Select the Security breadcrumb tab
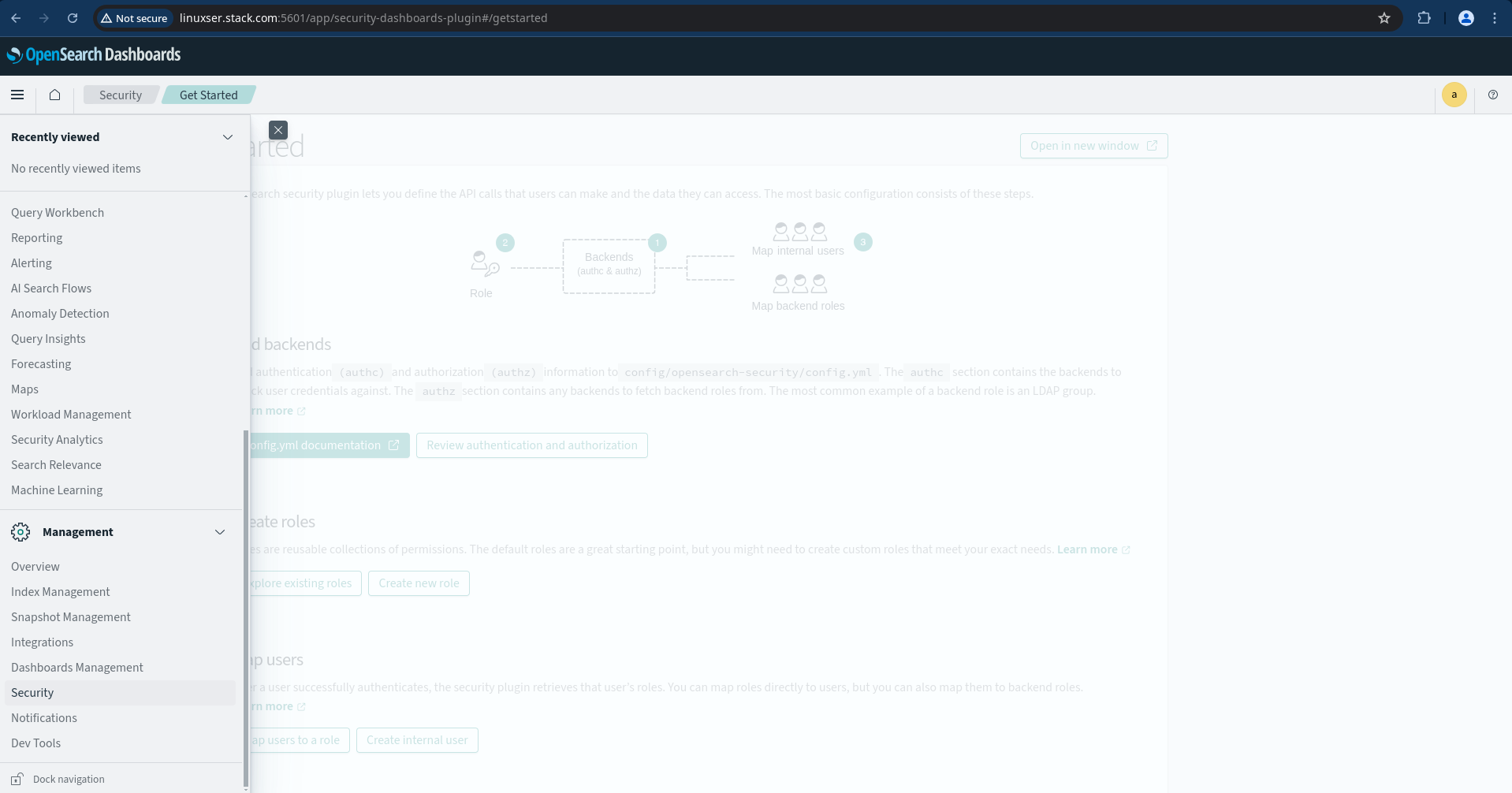Screen dimensions: 1512x793 tap(120, 95)
